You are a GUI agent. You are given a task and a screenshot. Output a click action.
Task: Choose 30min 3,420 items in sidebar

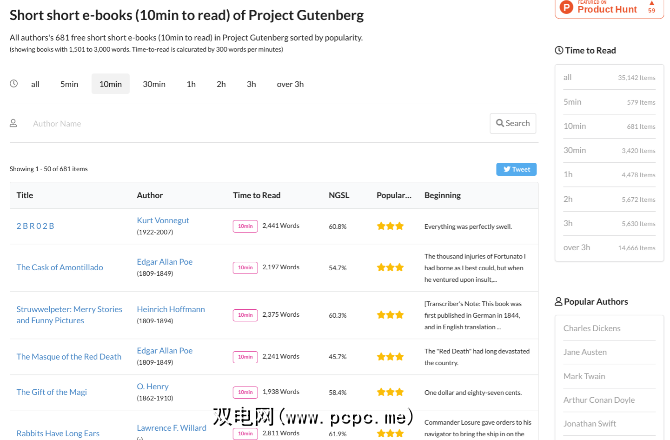click(x=609, y=150)
